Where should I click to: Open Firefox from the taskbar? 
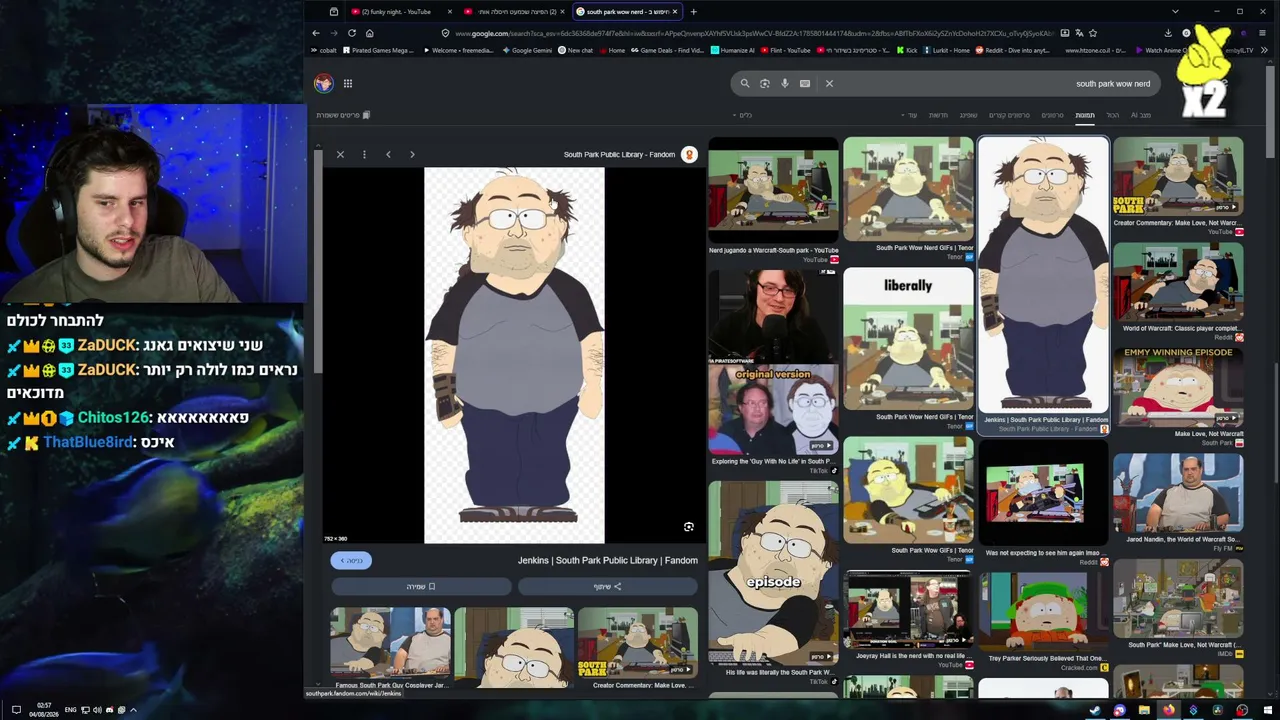1168,710
